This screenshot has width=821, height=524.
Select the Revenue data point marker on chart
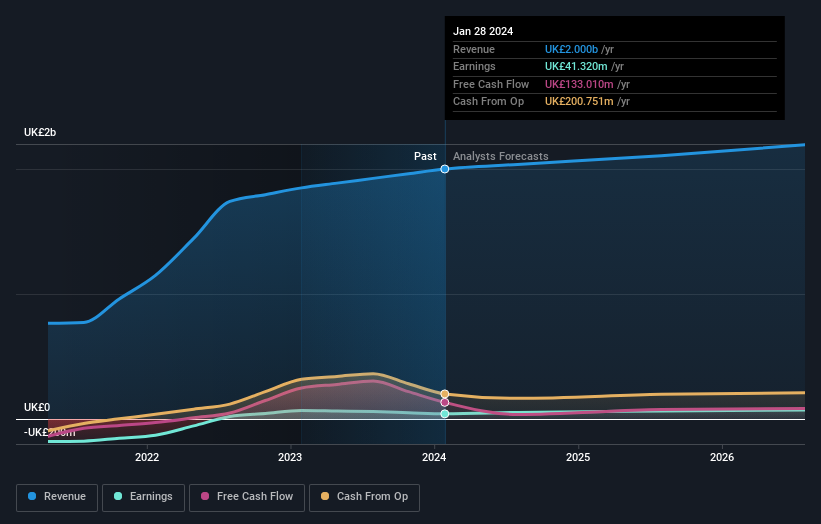[x=445, y=169]
